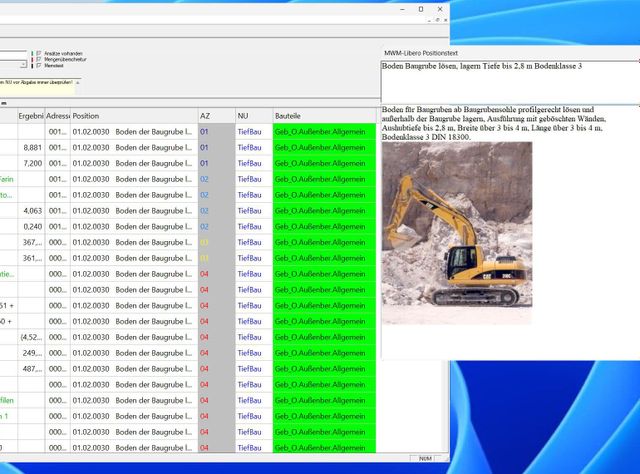Click green Bauteile cell in the 487 row

coord(324,369)
